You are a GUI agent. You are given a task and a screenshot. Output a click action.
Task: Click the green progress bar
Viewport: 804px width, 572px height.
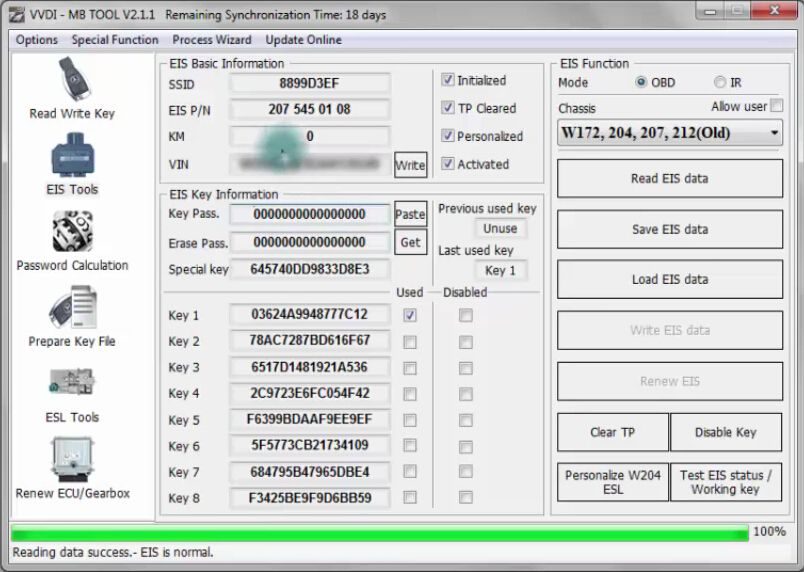380,532
